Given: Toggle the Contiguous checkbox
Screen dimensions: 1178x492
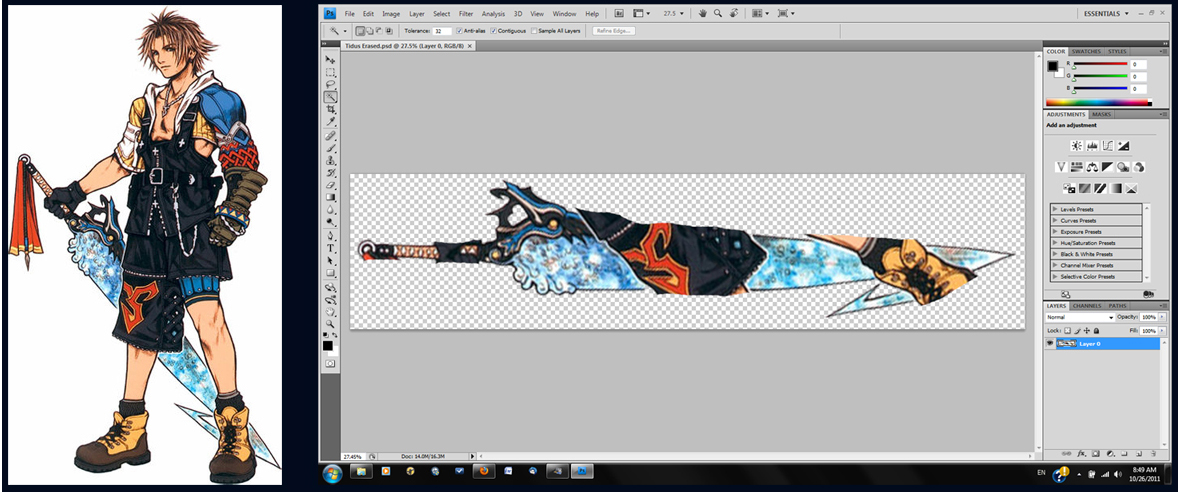Looking at the screenshot, I should [x=493, y=31].
